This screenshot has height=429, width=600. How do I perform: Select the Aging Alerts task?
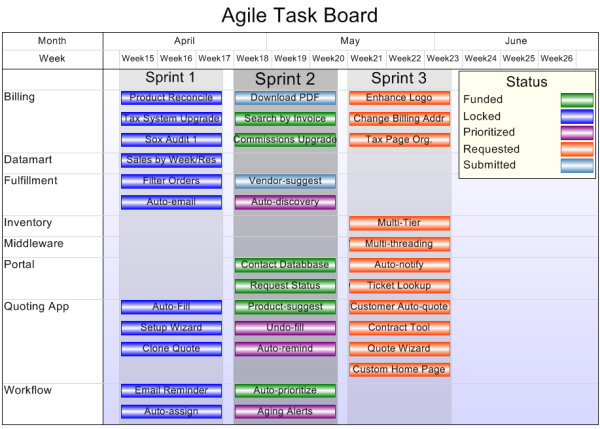tap(285, 411)
